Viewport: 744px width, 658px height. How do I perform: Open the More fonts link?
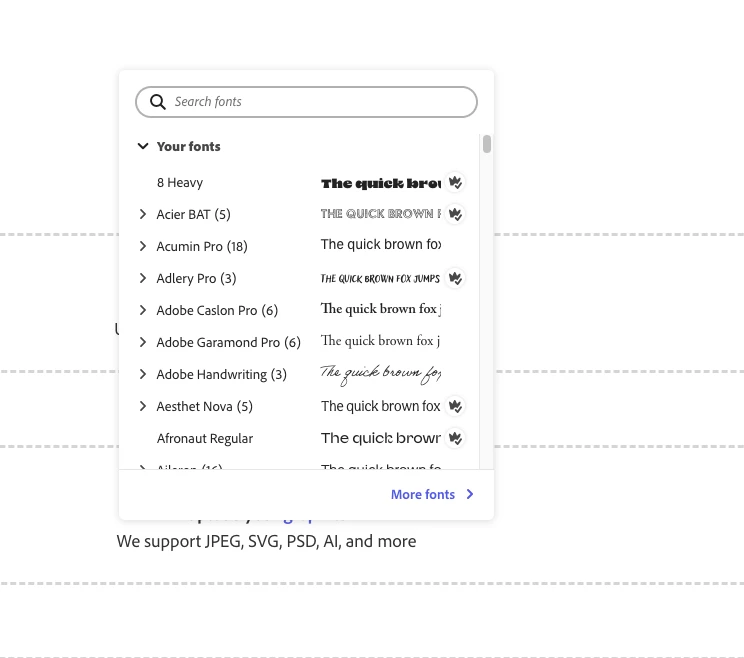423,494
